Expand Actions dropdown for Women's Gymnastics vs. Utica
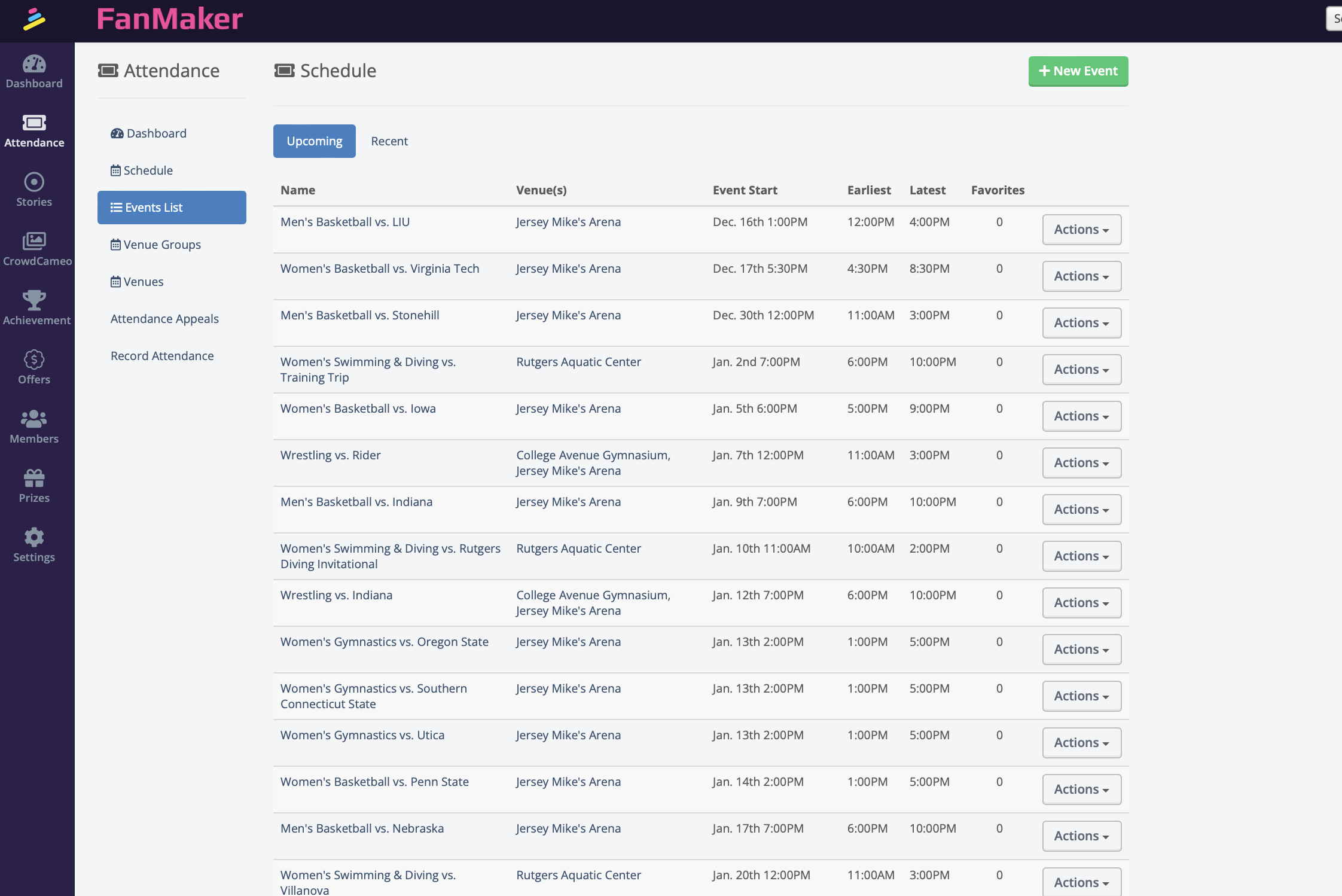This screenshot has height=896, width=1342. point(1081,743)
